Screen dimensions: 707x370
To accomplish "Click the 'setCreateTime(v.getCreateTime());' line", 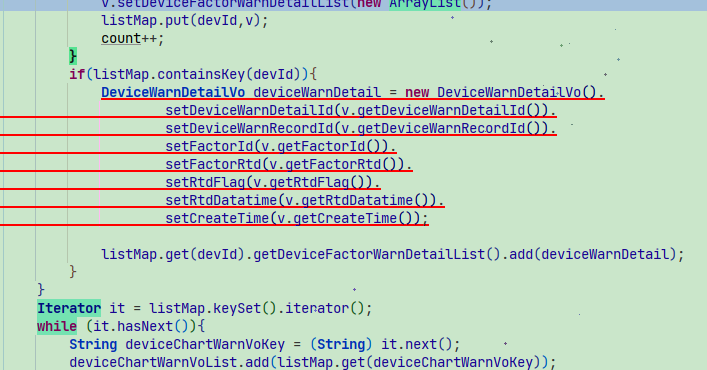I will coord(297,219).
